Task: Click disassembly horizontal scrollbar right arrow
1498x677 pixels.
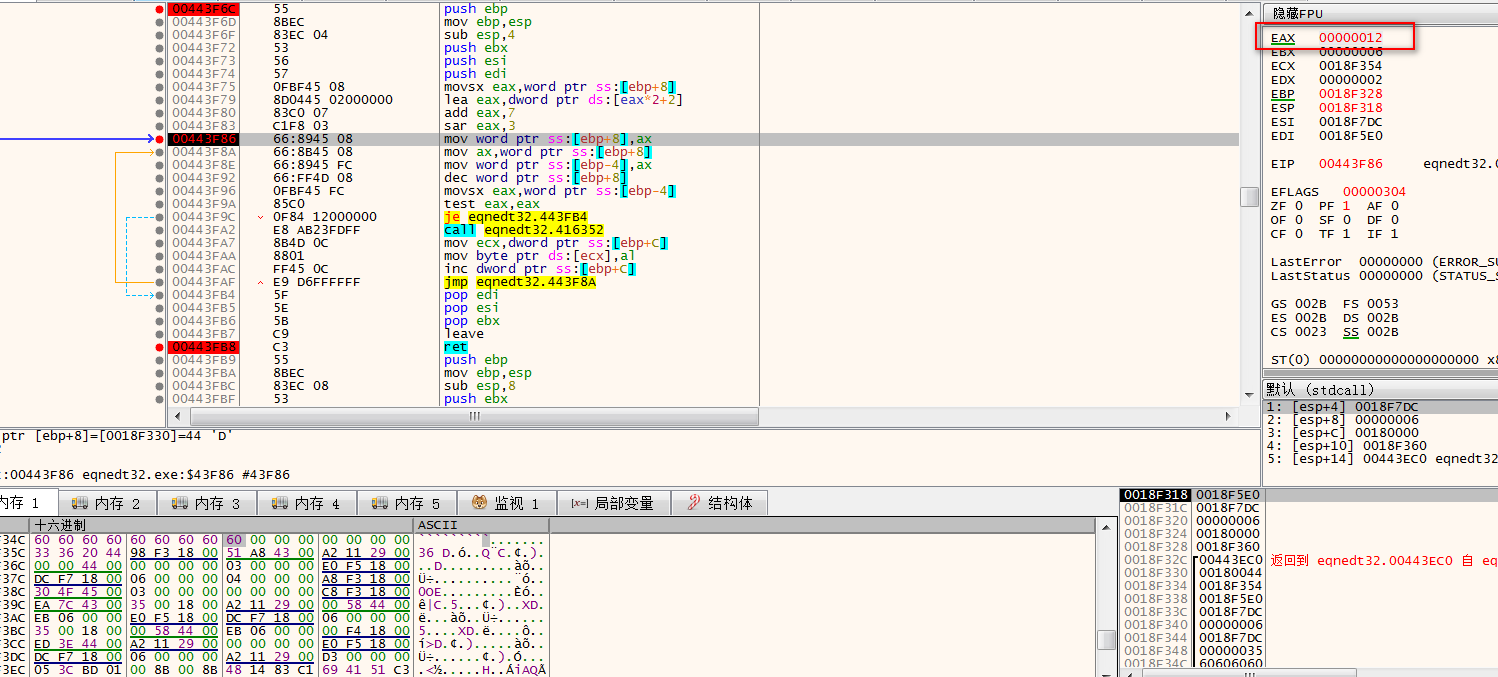Action: pyautogui.click(x=1230, y=416)
